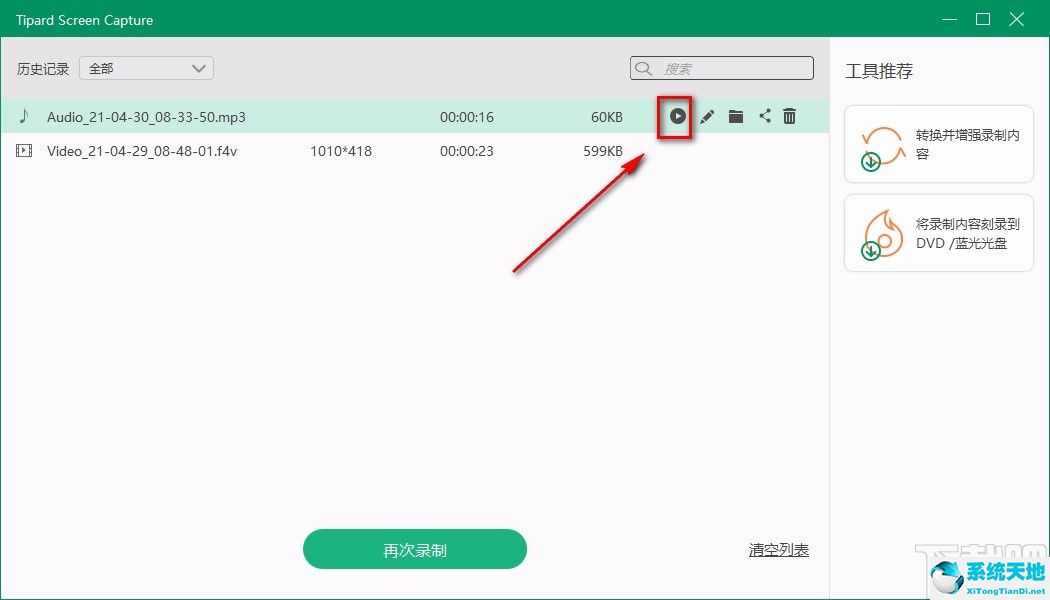The width and height of the screenshot is (1050, 600).
Task: Delete the audio recording via trash icon
Action: click(789, 116)
